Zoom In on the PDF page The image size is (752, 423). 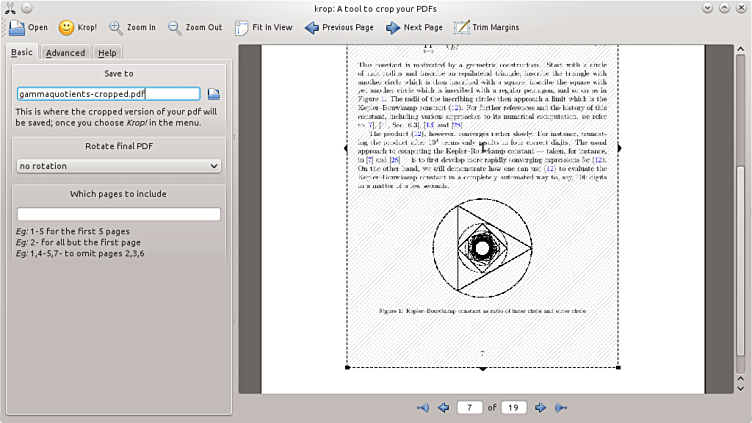(132, 28)
